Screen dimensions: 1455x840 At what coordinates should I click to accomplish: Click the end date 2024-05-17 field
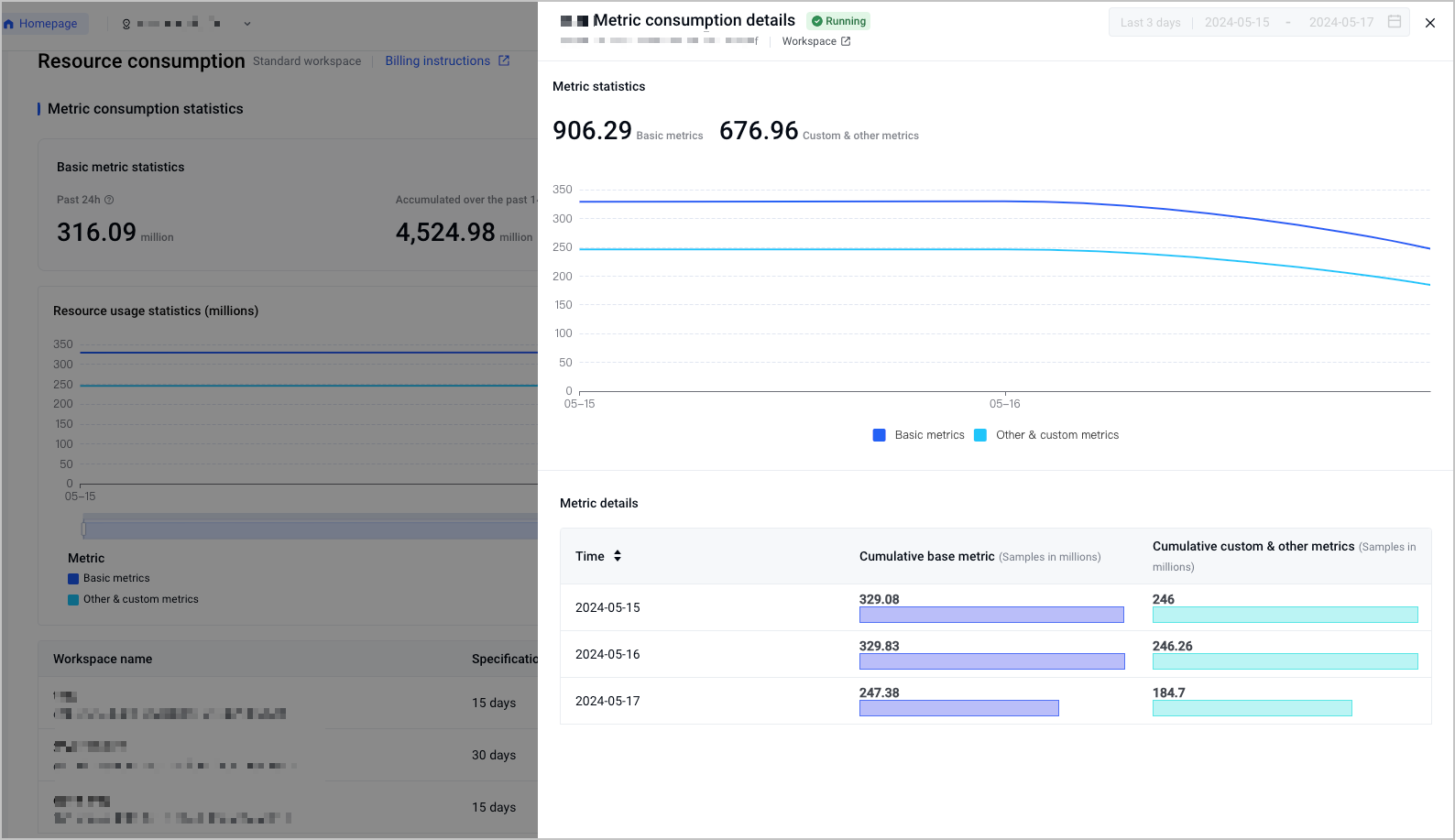pos(1341,22)
